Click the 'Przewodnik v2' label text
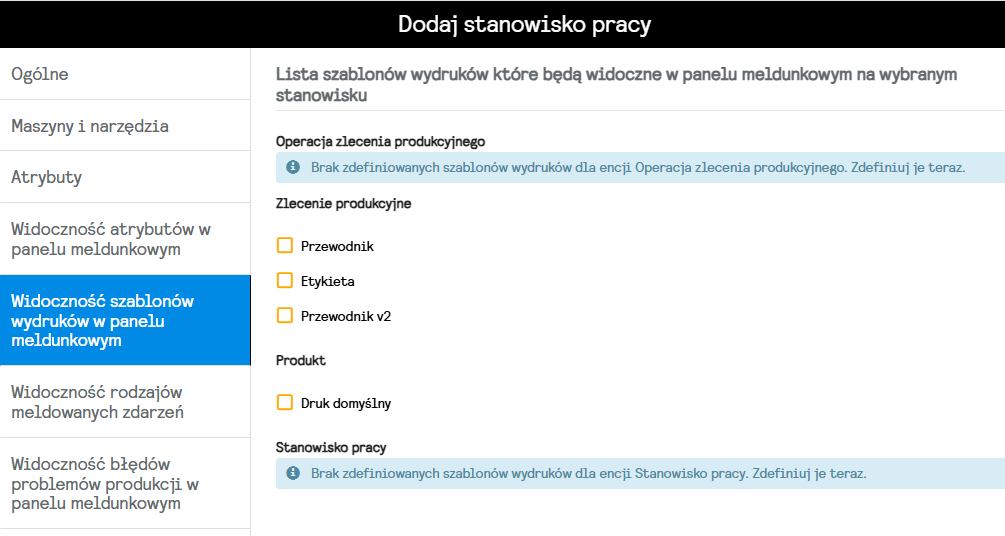 point(346,316)
